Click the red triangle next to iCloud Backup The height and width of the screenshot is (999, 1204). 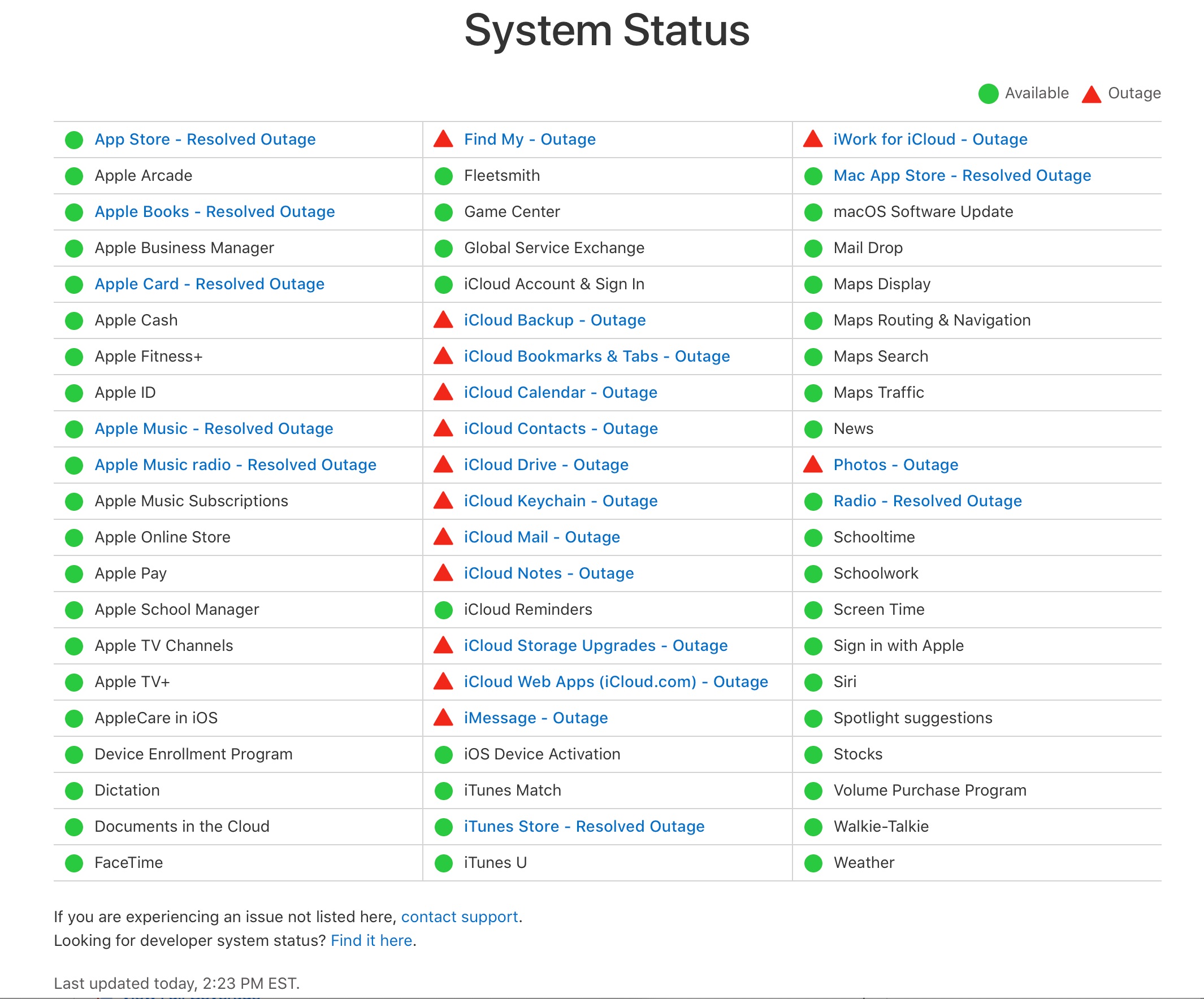click(443, 319)
